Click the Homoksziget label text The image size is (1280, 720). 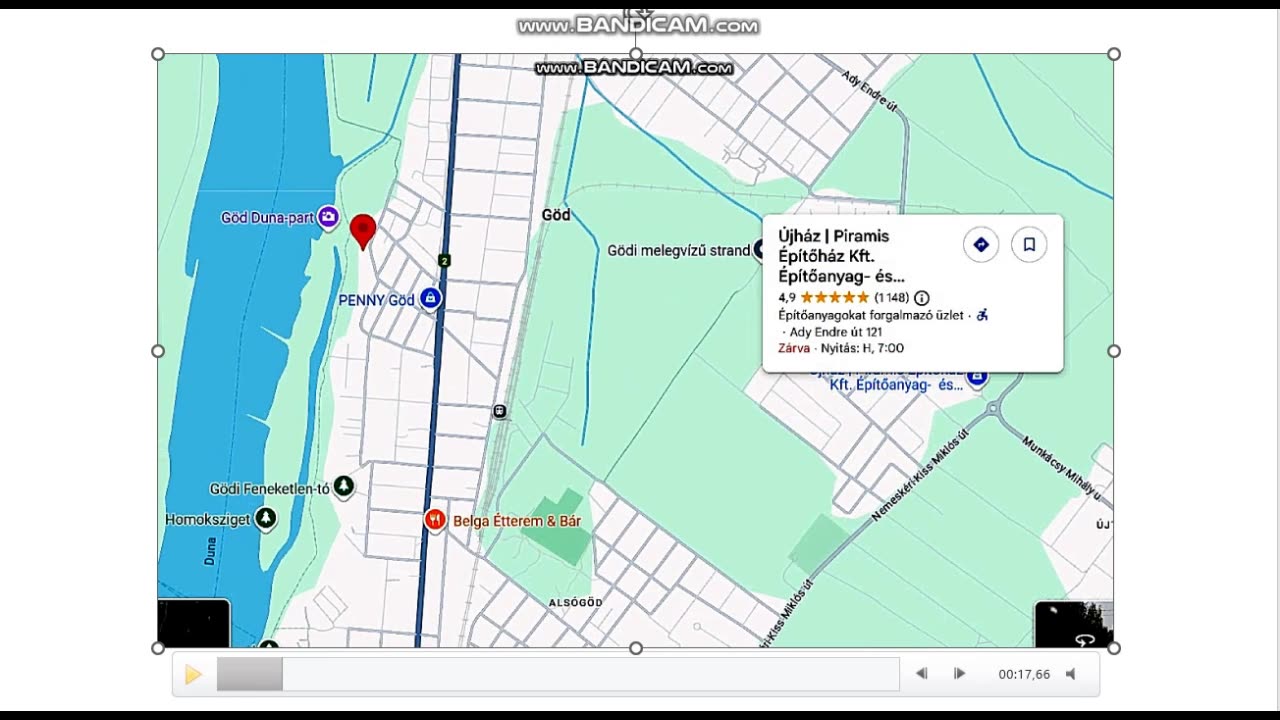coord(208,520)
